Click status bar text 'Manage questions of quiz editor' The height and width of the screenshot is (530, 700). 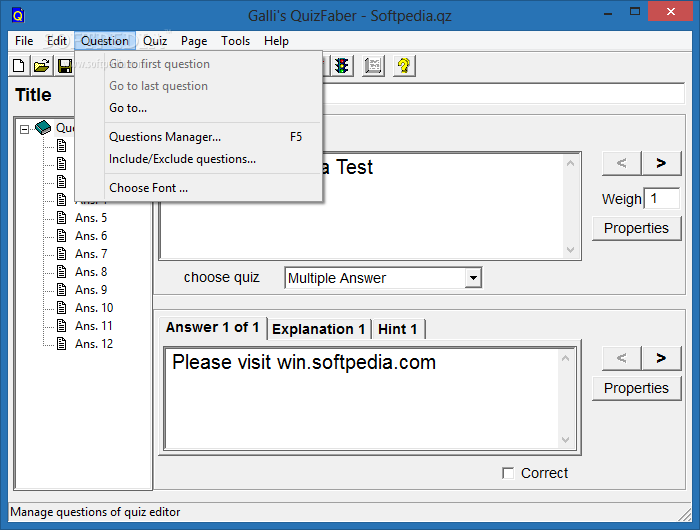[95, 512]
